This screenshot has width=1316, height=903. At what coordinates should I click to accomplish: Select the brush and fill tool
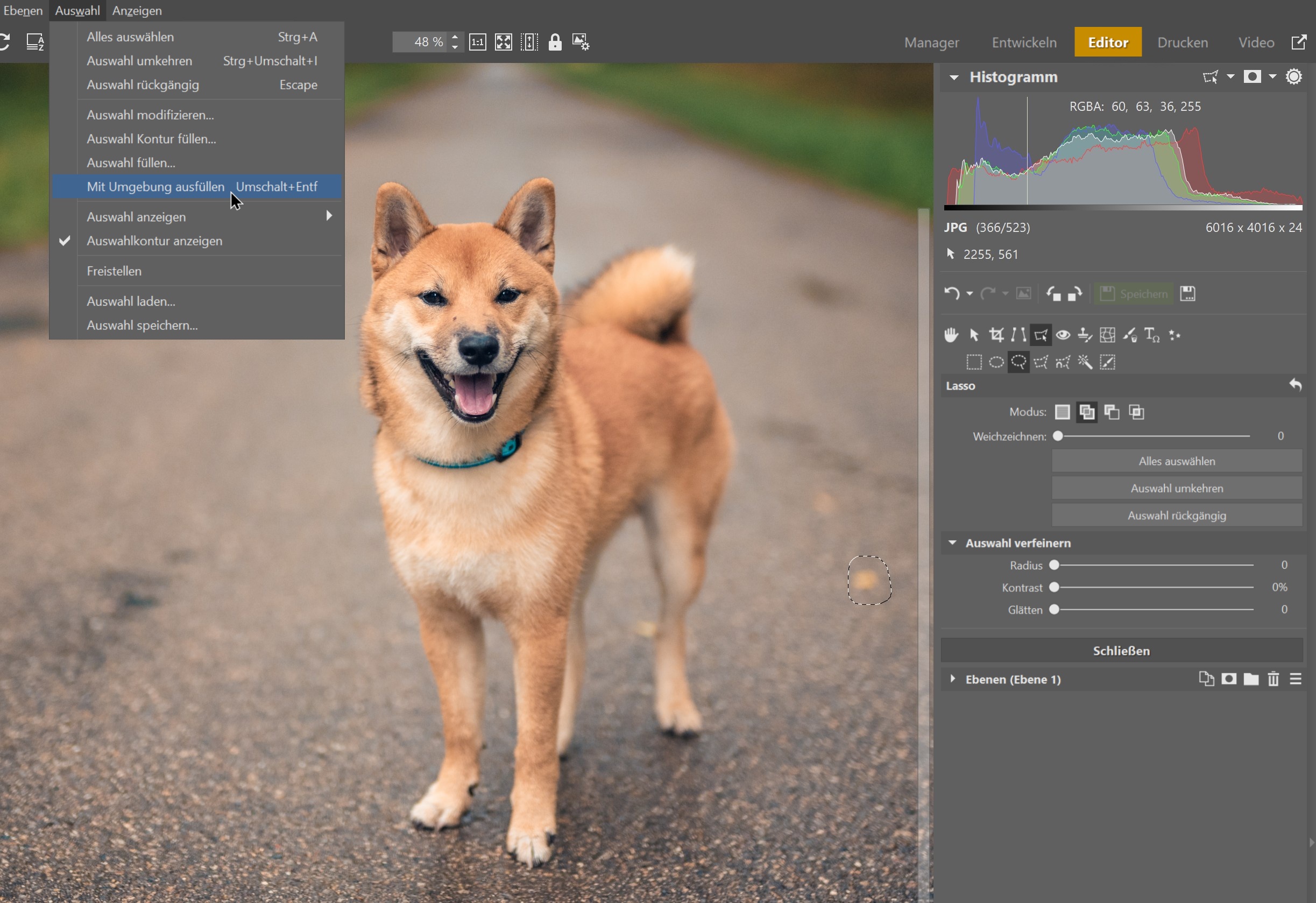pyautogui.click(x=1130, y=335)
